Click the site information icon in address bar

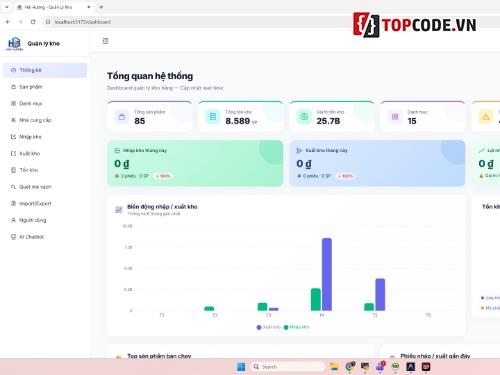[48, 22]
